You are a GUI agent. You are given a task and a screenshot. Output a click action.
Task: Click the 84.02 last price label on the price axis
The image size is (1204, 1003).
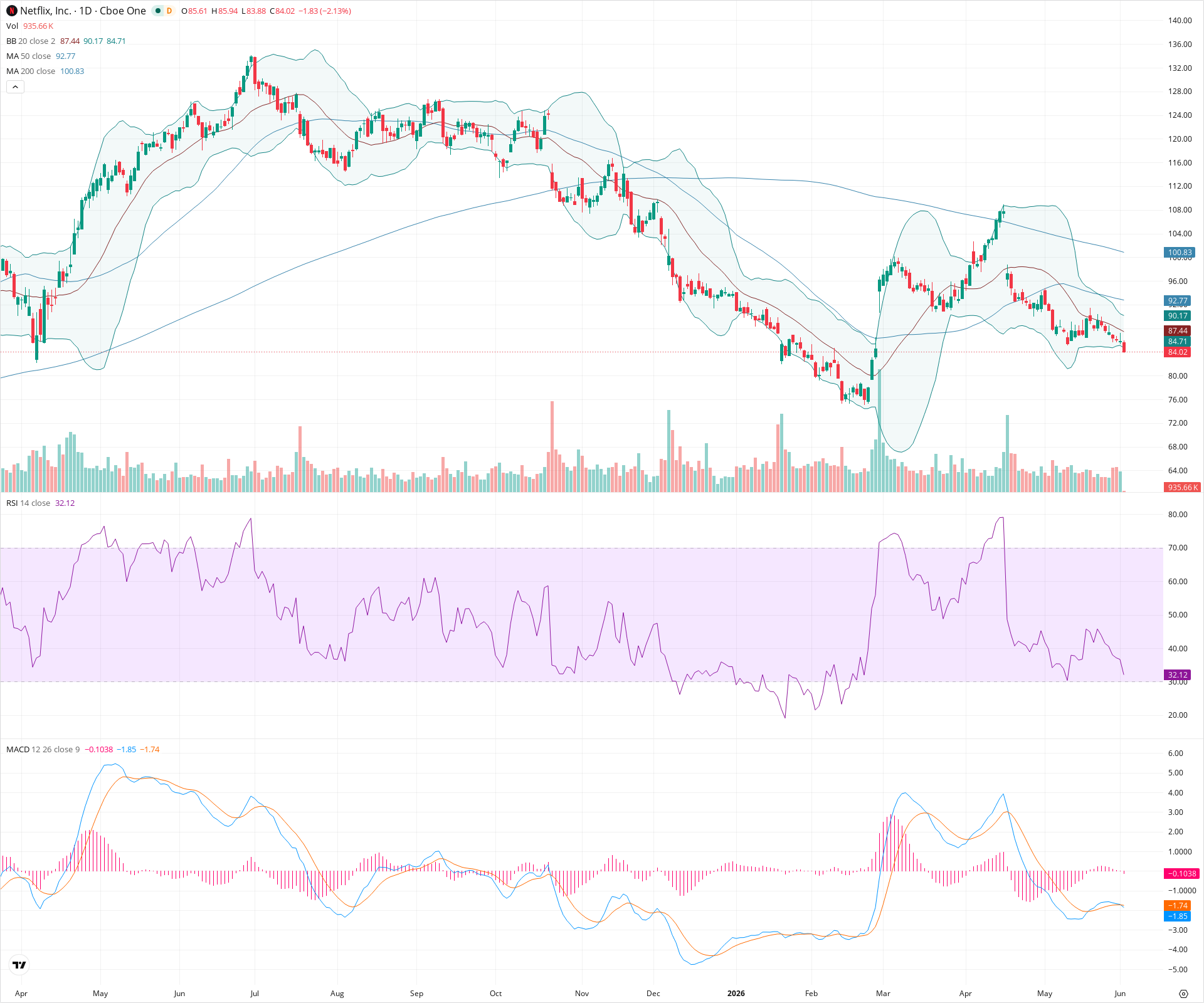(x=1178, y=352)
